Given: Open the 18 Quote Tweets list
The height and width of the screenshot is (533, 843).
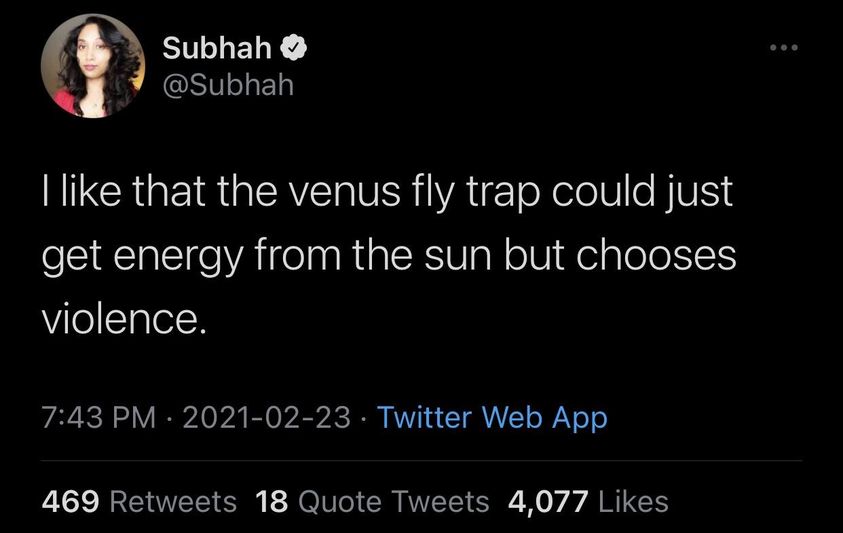Looking at the screenshot, I should point(373,501).
